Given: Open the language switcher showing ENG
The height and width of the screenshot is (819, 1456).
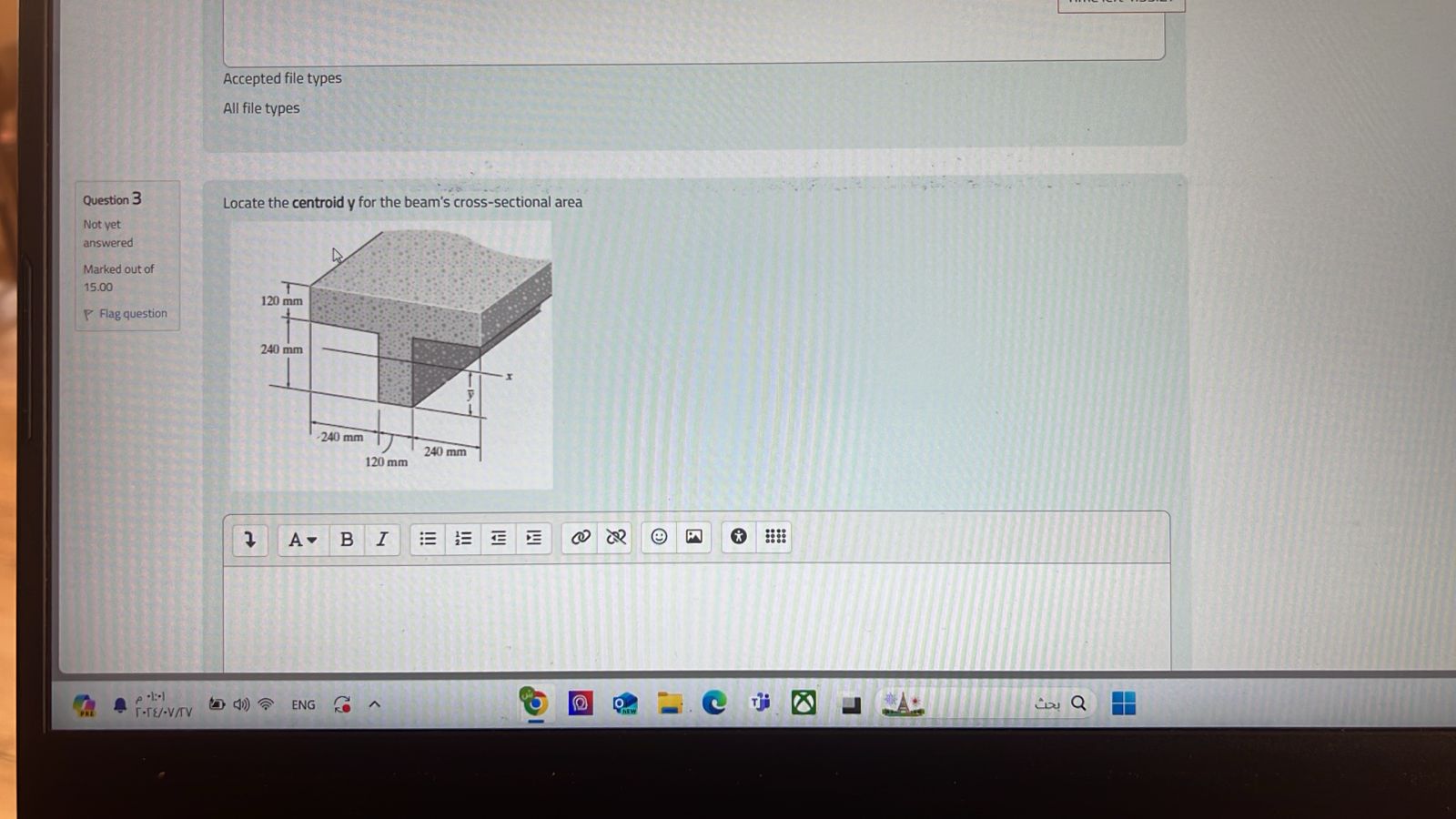Looking at the screenshot, I should point(303,703).
